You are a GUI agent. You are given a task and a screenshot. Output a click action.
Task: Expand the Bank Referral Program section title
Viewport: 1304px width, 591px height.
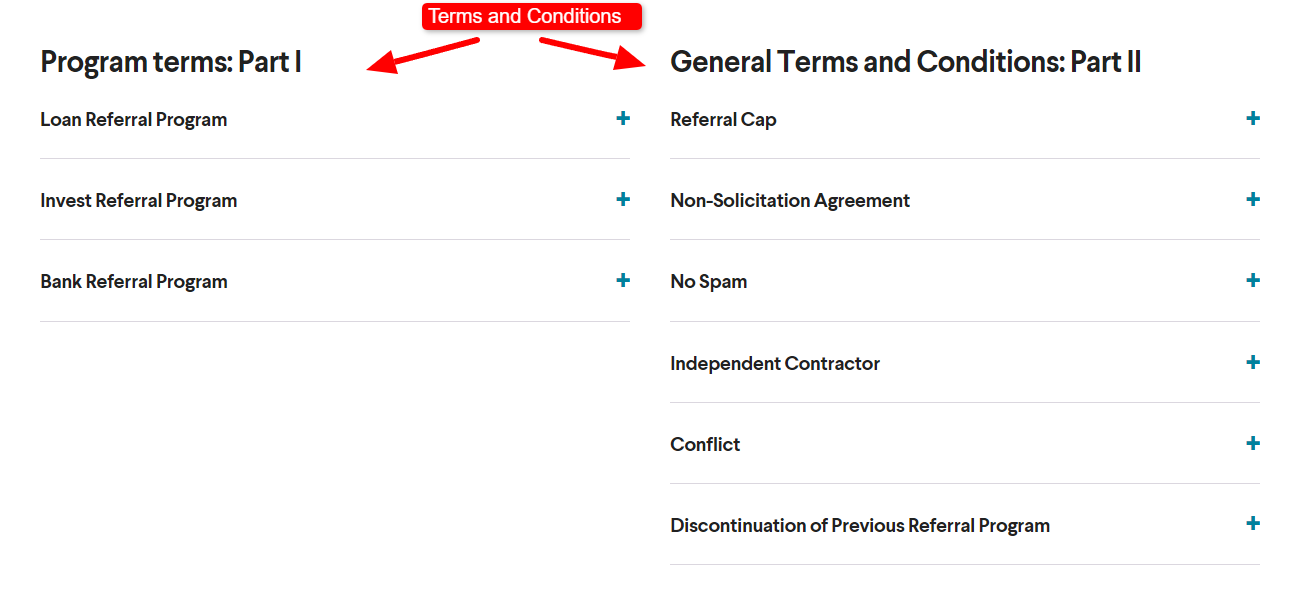[134, 282]
